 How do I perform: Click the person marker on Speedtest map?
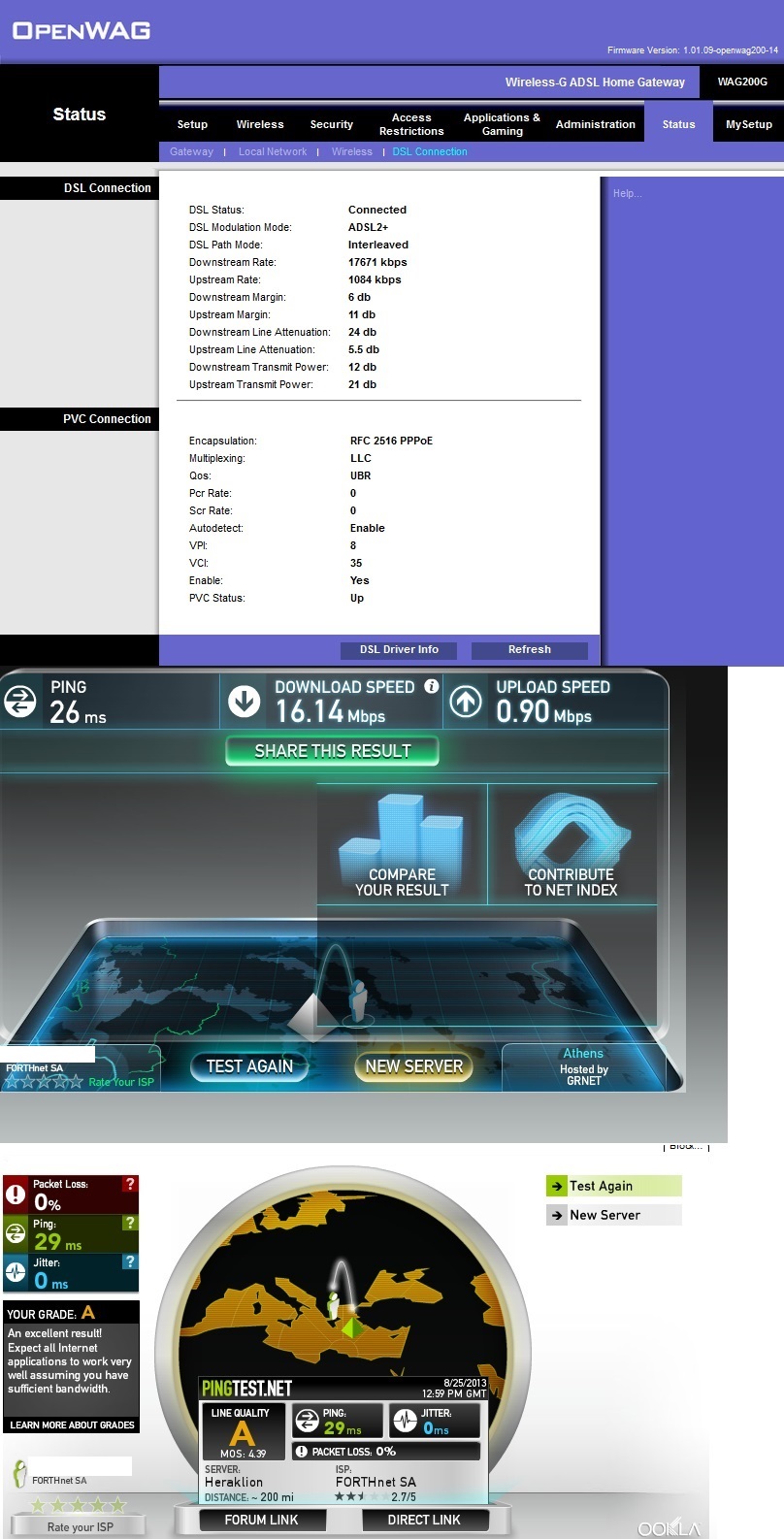tap(358, 1000)
